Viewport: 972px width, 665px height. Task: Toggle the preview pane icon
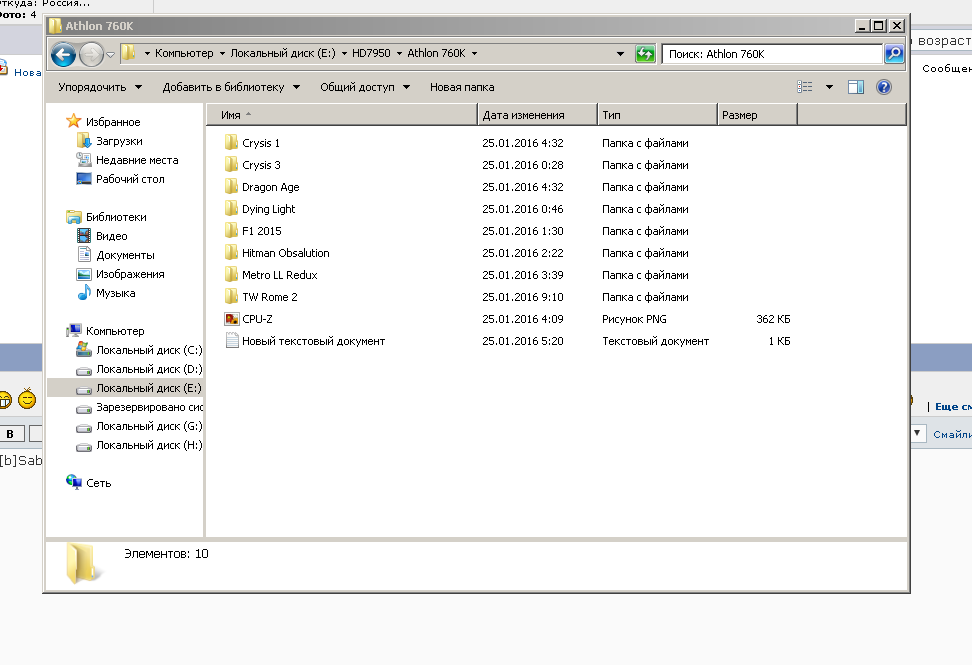(x=855, y=87)
